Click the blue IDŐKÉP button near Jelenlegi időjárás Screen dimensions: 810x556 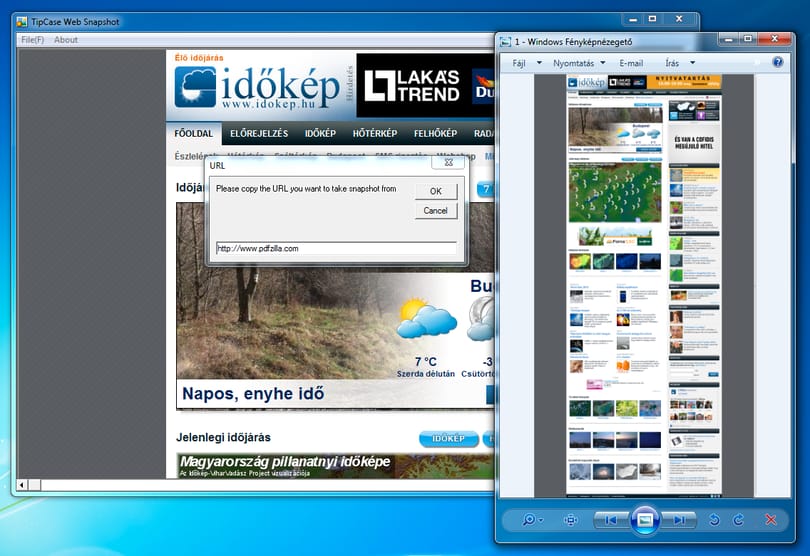448,439
